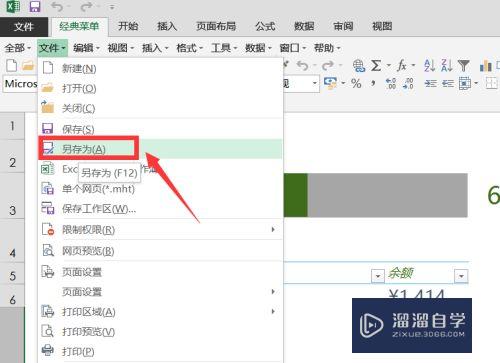Apply the percent style icon
The width and height of the screenshot is (500, 363).
tap(356, 83)
